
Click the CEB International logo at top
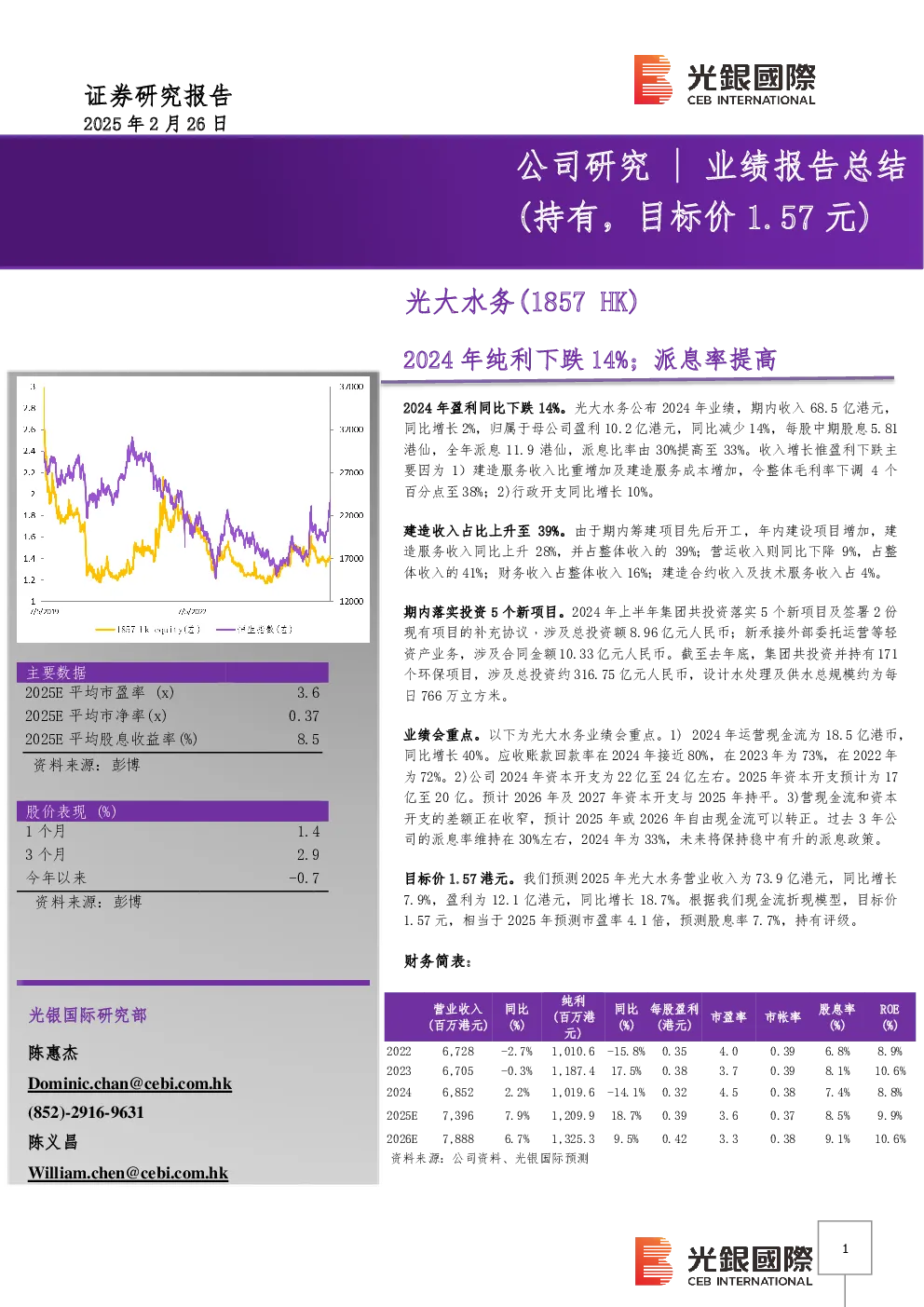tap(725, 80)
